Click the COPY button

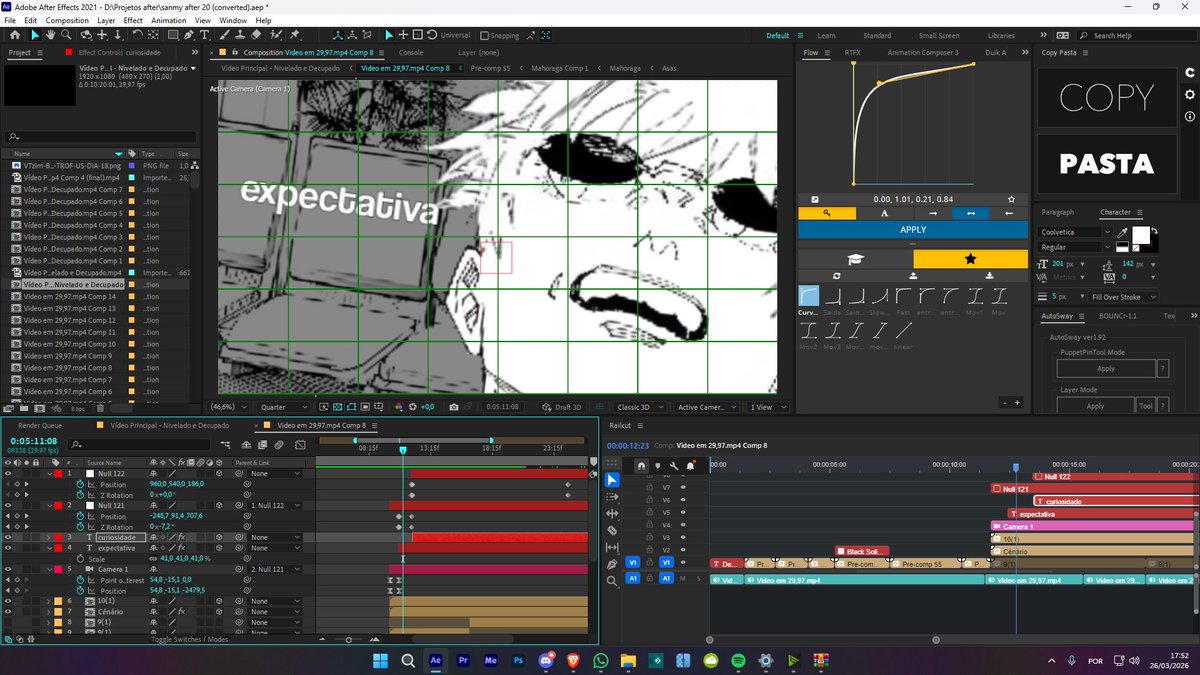pyautogui.click(x=1106, y=98)
